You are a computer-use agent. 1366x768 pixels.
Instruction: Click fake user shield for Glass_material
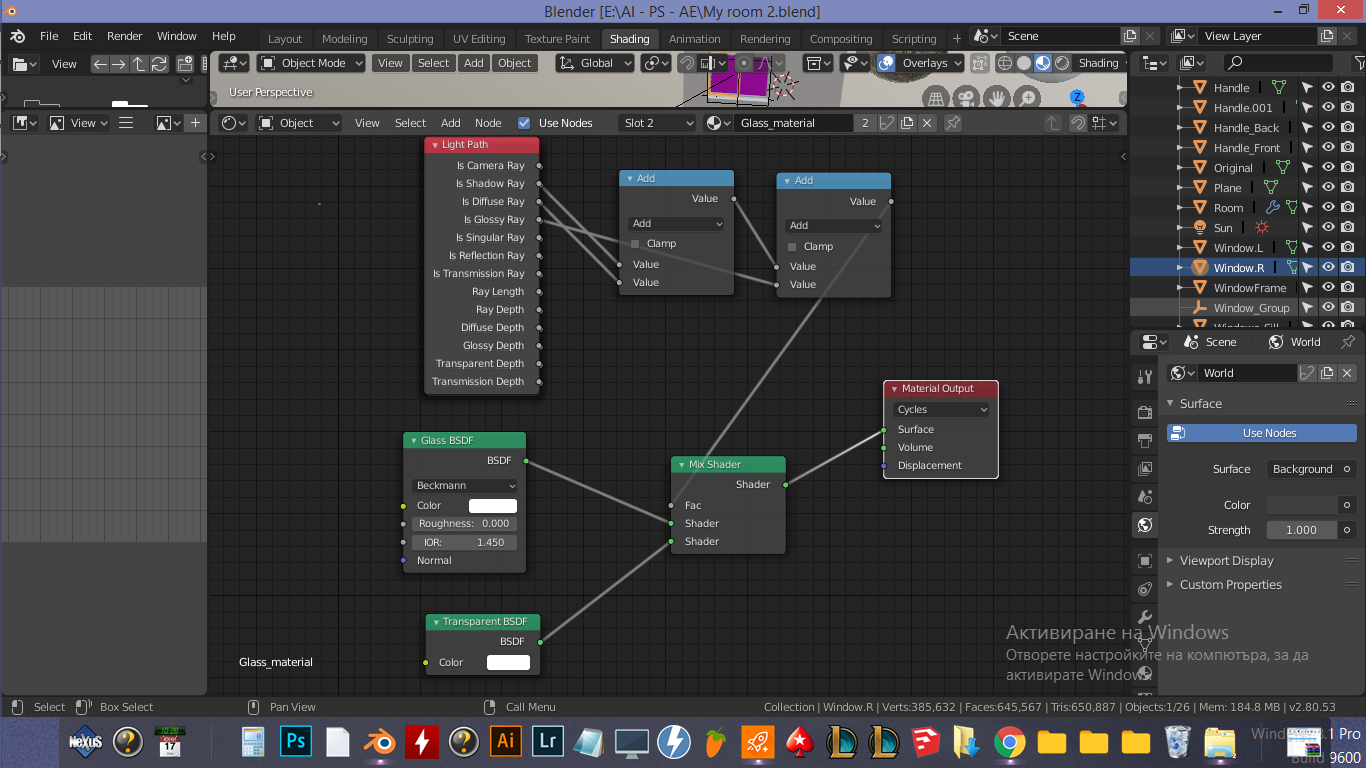pyautogui.click(x=887, y=123)
